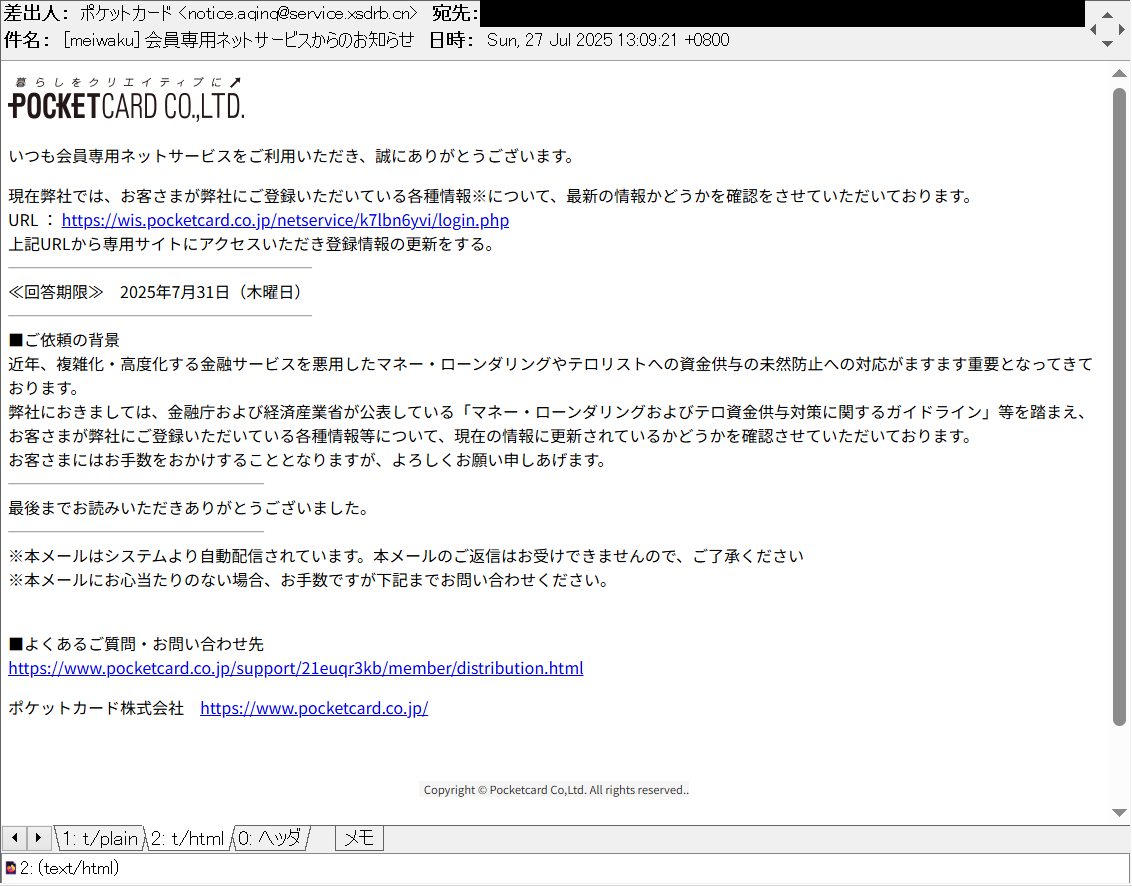Image resolution: width=1132 pixels, height=886 pixels.
Task: Click scroll-up arrow of message body scrollbar
Action: click(x=1119, y=73)
